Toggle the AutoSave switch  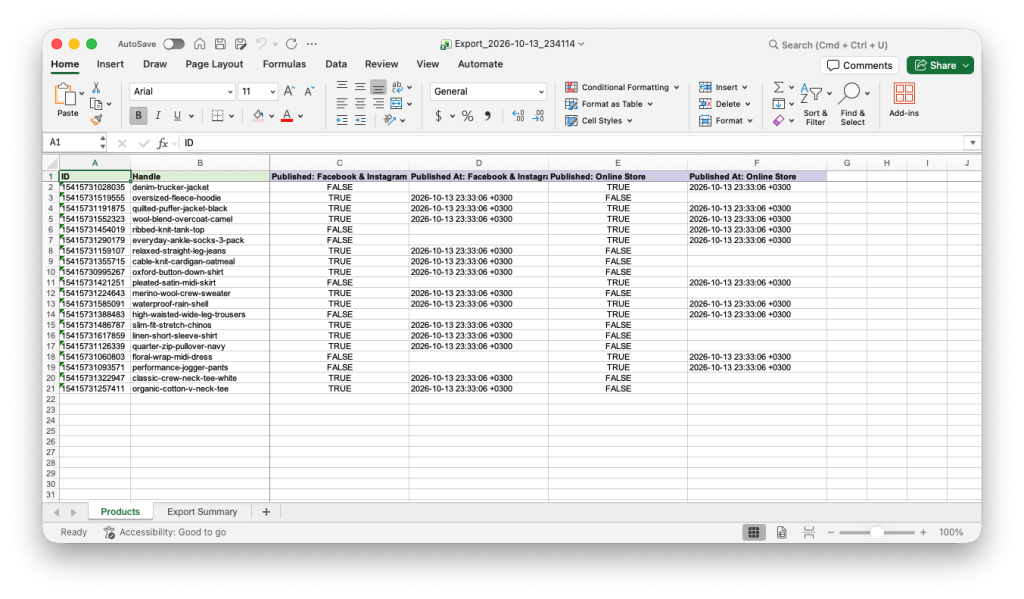click(174, 44)
